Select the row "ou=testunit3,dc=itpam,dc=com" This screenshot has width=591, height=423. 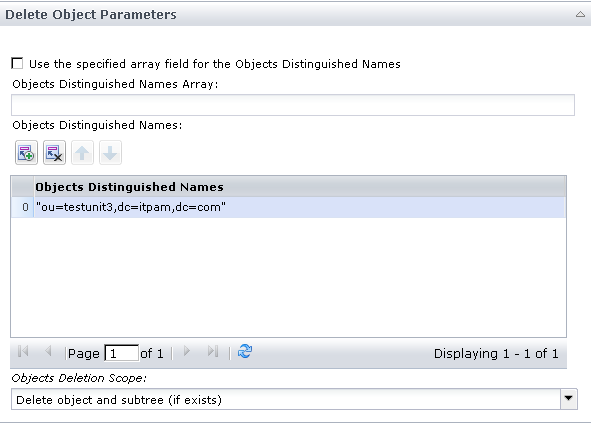(288, 207)
